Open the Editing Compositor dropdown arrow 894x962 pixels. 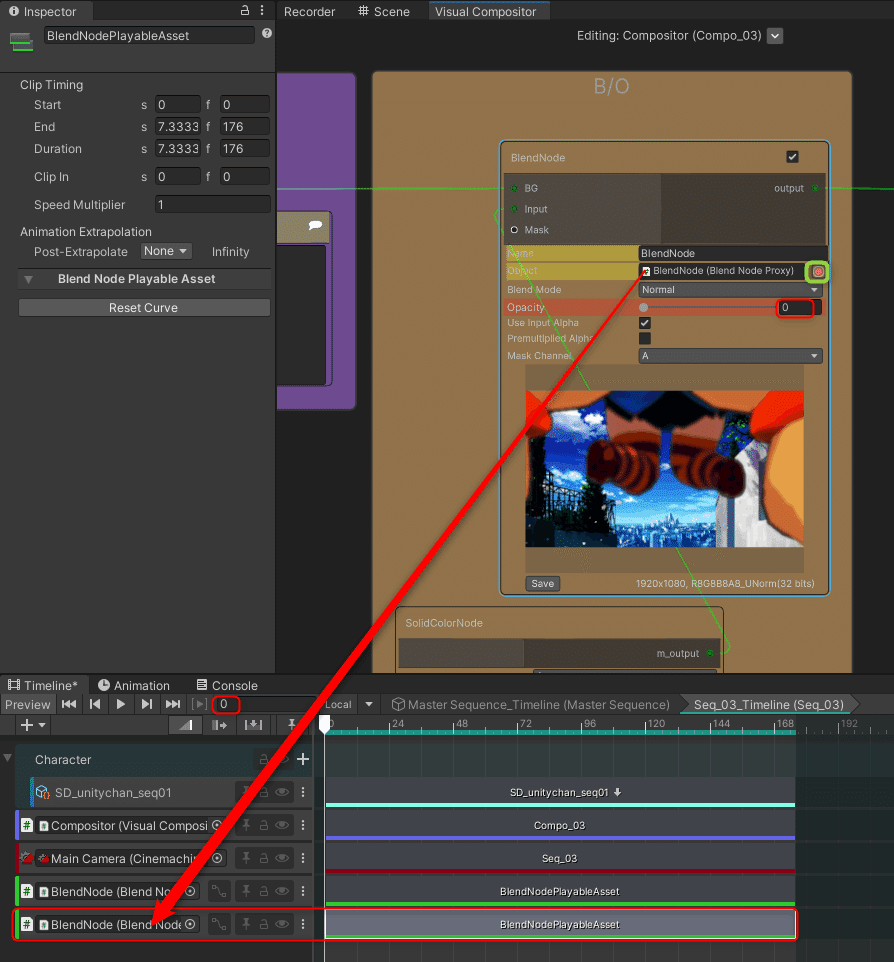775,36
